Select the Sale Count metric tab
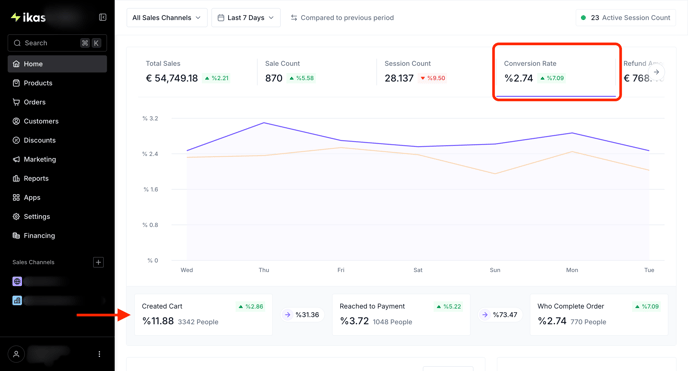 (x=317, y=71)
